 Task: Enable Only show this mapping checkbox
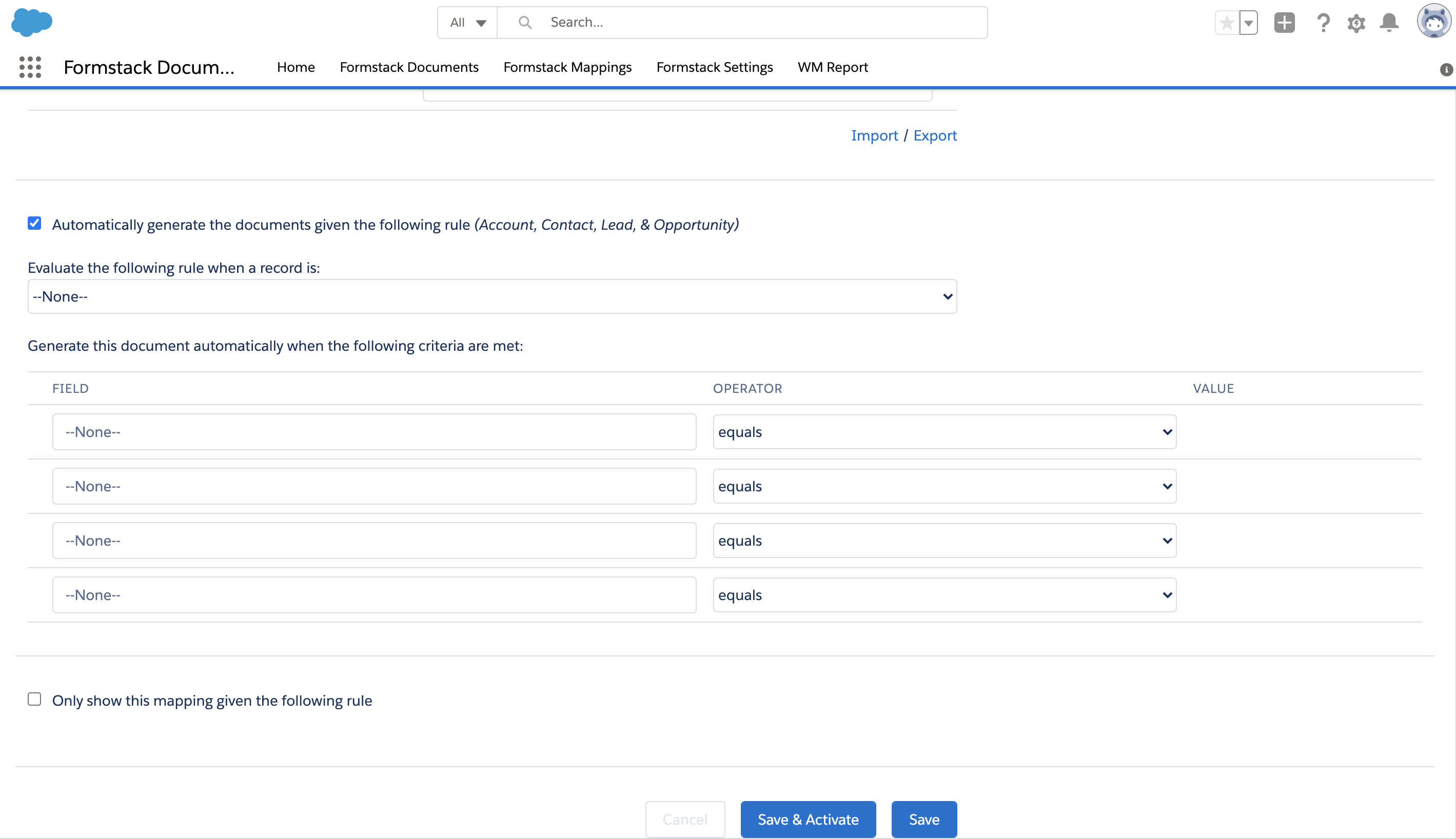[x=34, y=700]
